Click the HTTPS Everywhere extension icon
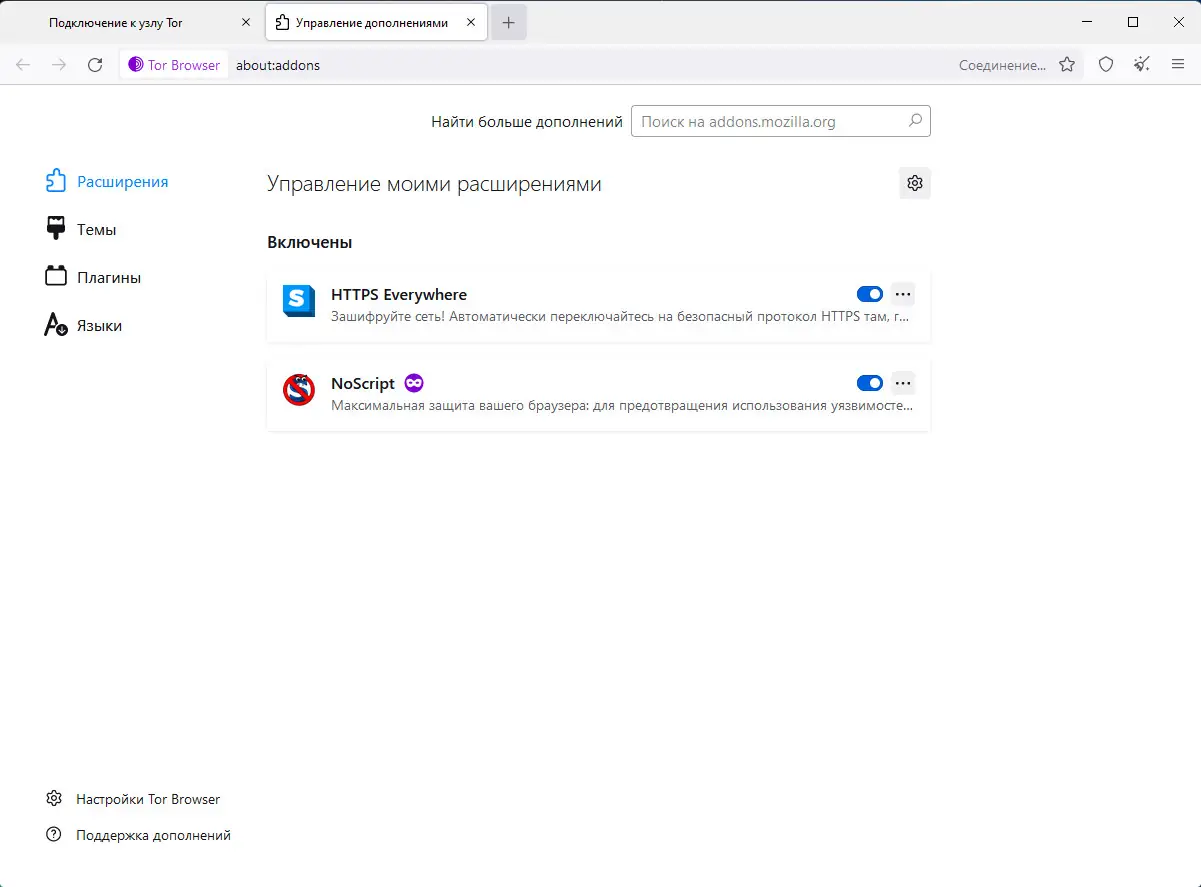 point(299,301)
